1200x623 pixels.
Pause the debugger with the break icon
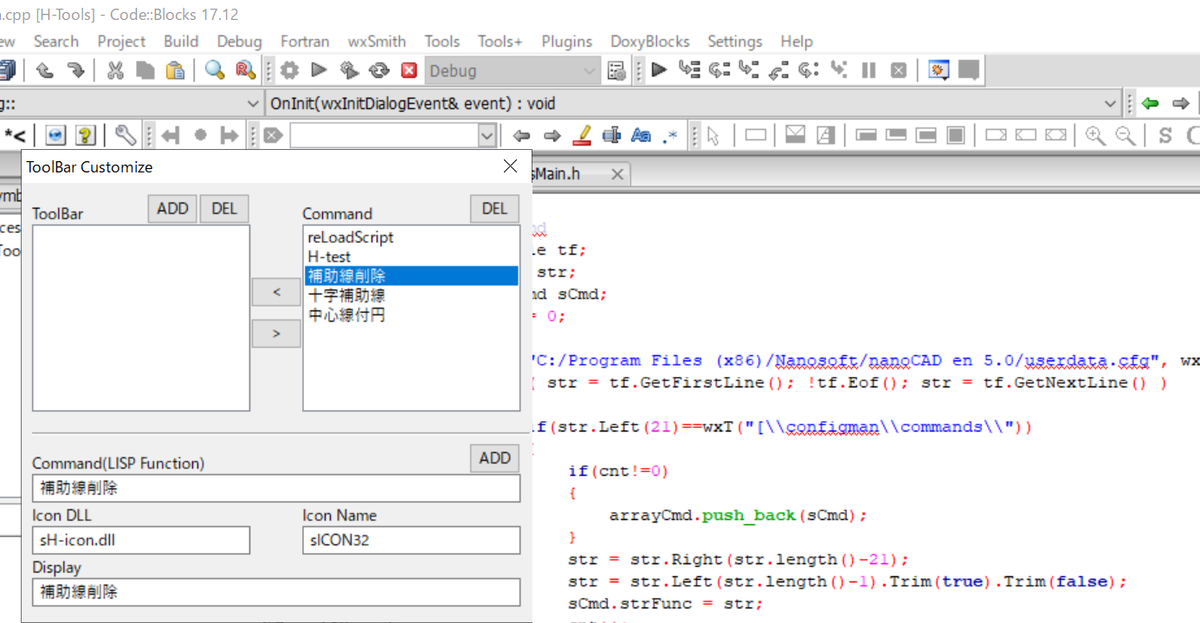(869, 70)
